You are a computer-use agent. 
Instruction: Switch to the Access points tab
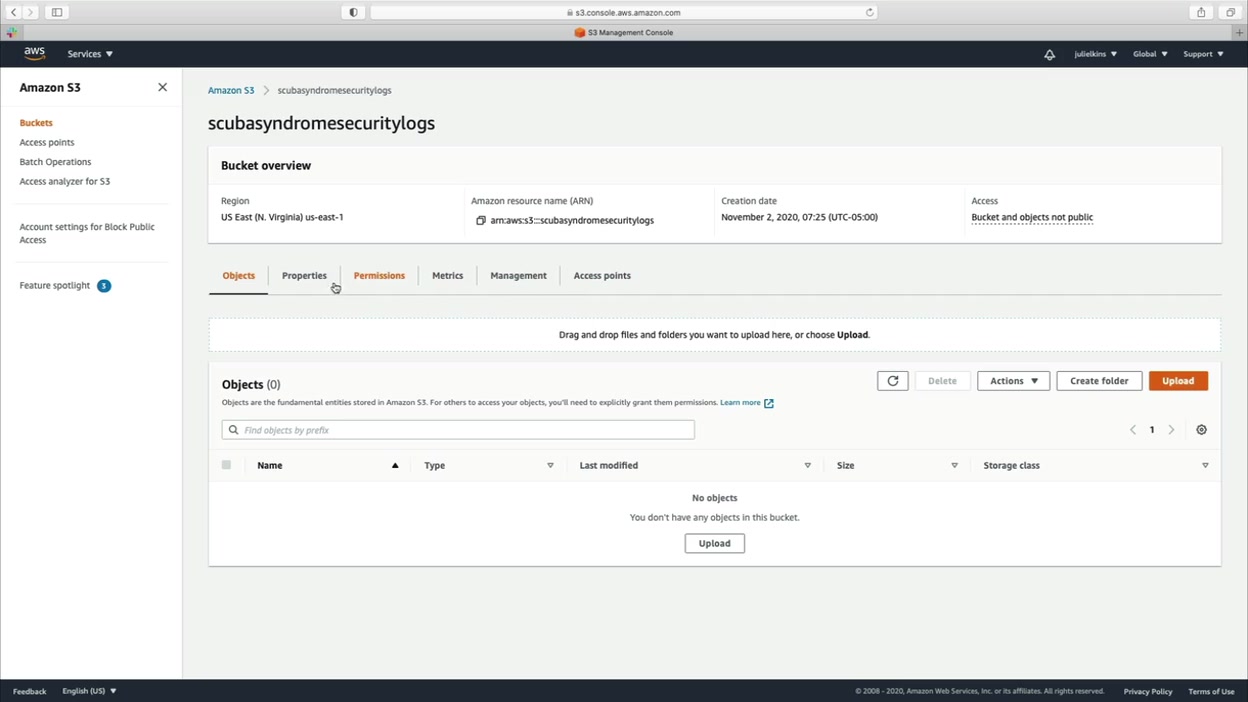[602, 276]
